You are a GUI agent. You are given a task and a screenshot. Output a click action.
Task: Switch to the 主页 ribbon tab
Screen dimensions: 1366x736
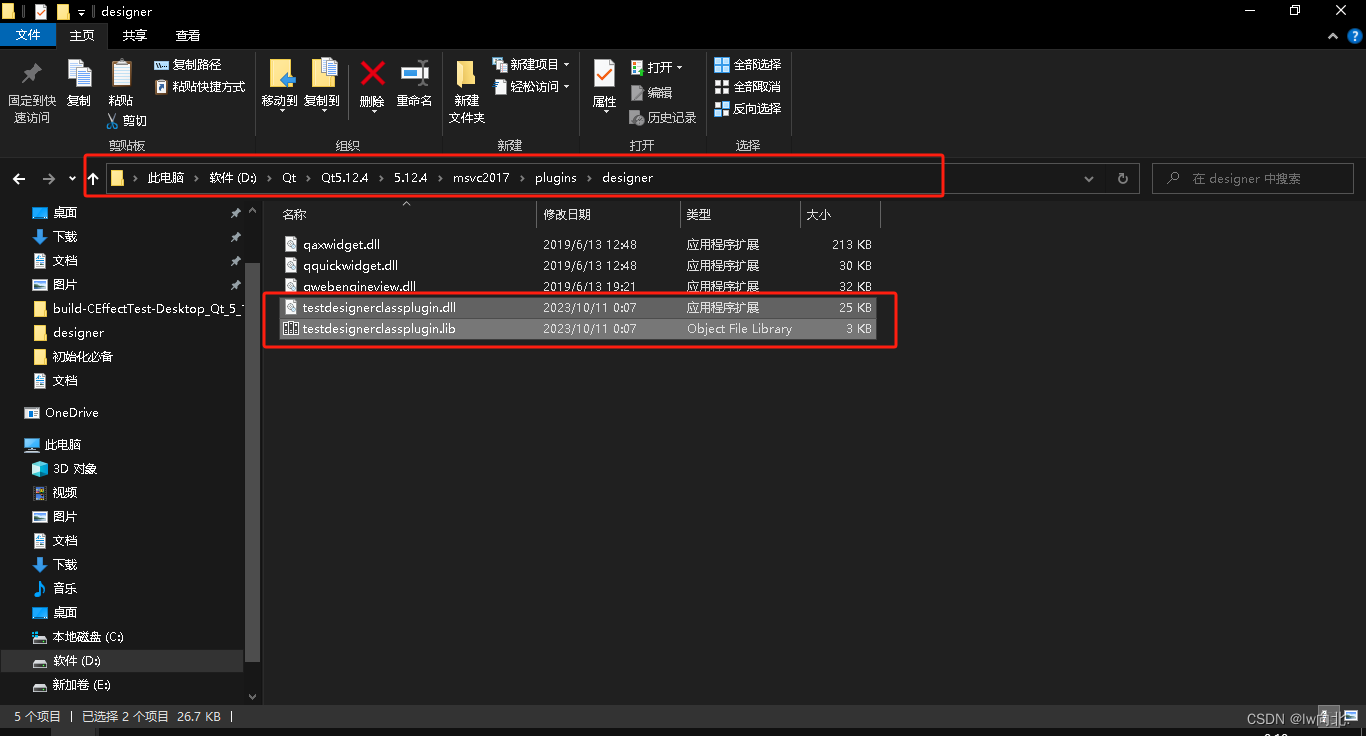[82, 36]
